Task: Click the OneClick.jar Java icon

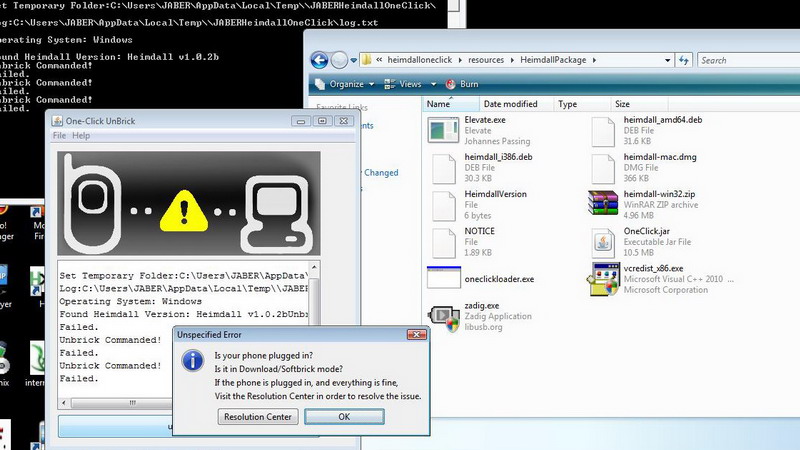Action: 603,243
